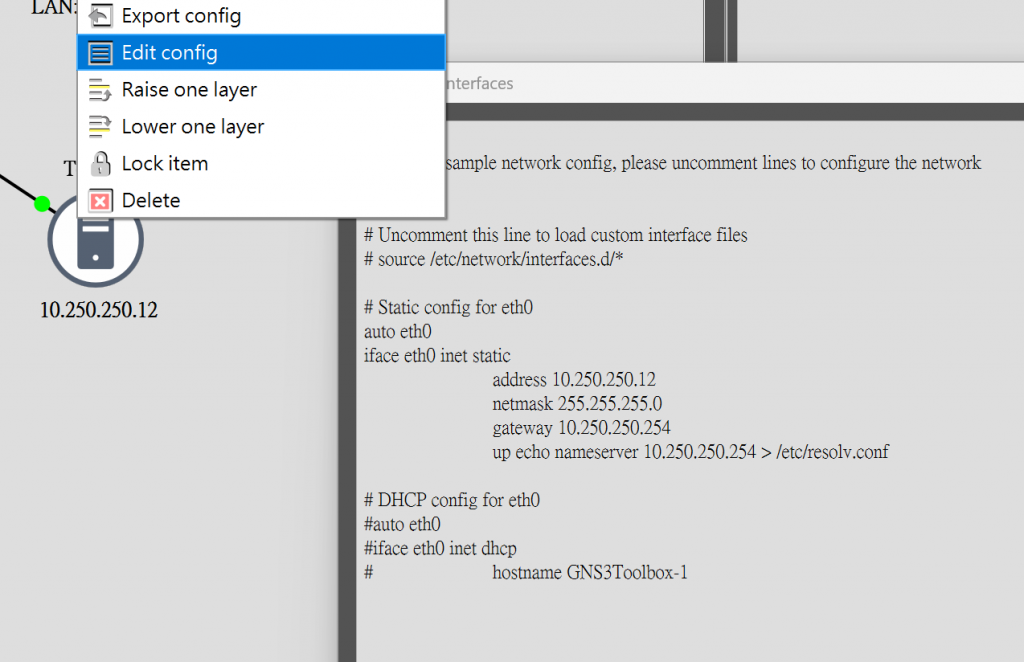Click the 'Uncomment this line to load' comment
This screenshot has height=662, width=1024.
pyautogui.click(x=556, y=235)
